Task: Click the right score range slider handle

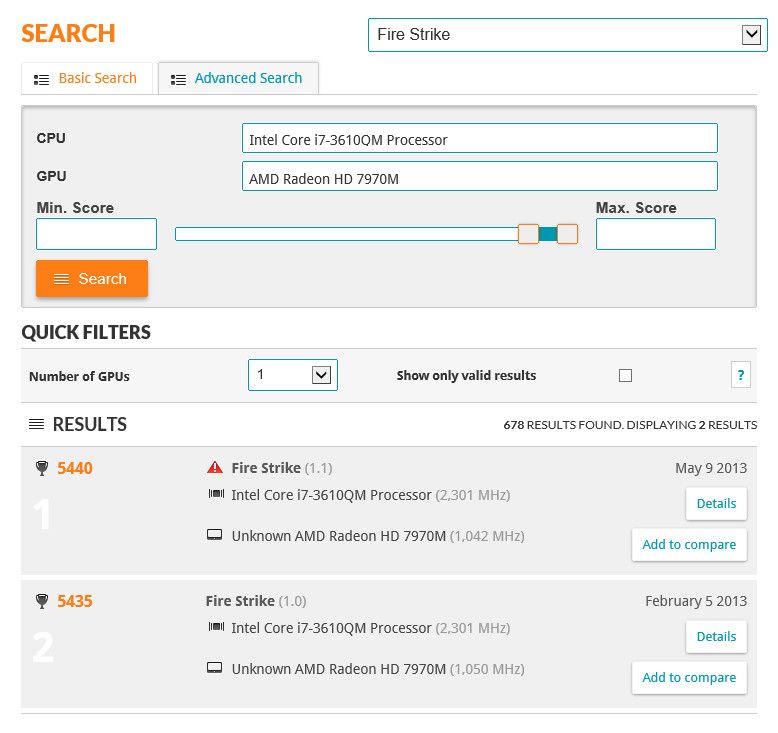Action: [567, 234]
